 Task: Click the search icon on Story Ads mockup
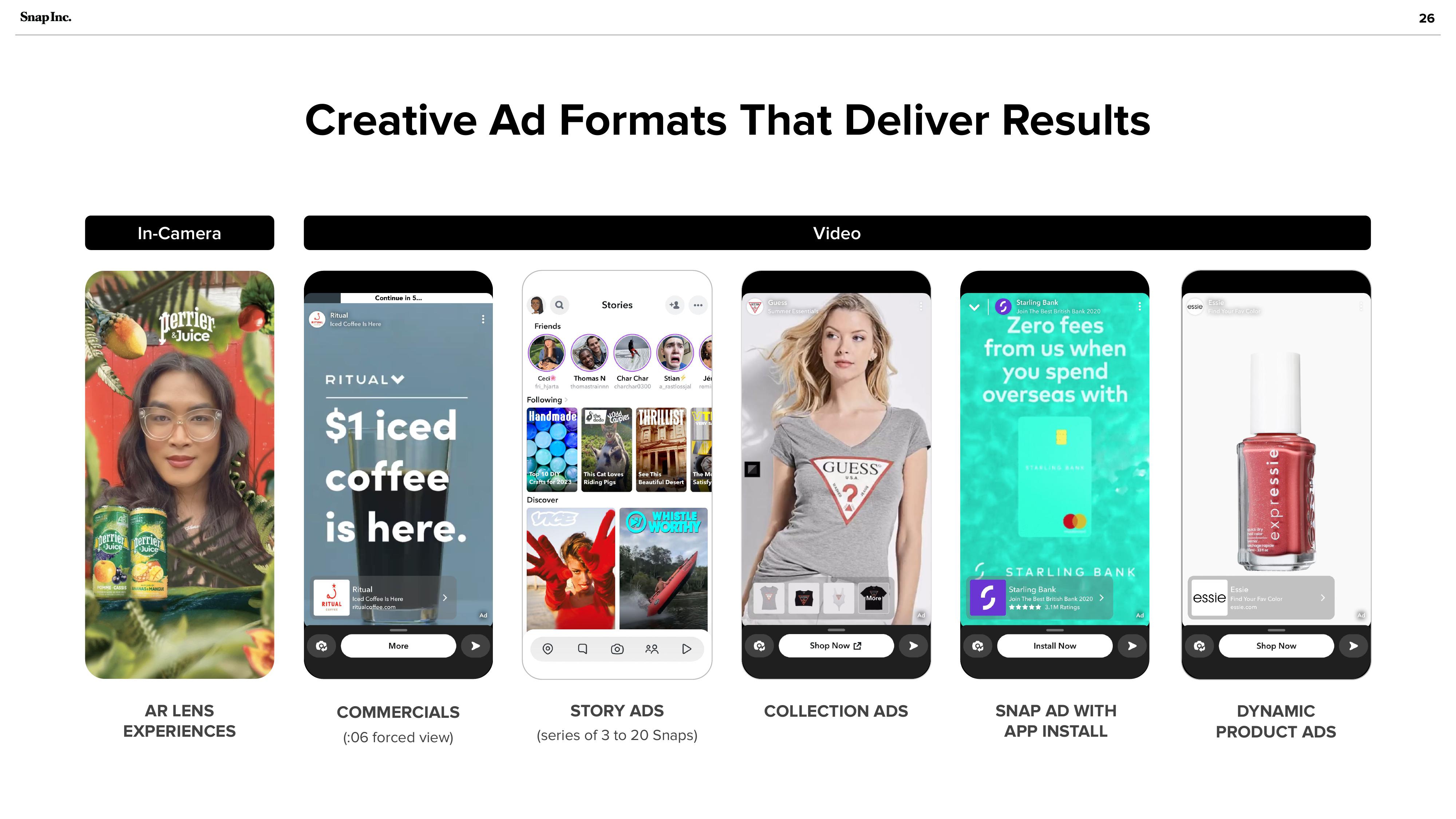pos(559,304)
